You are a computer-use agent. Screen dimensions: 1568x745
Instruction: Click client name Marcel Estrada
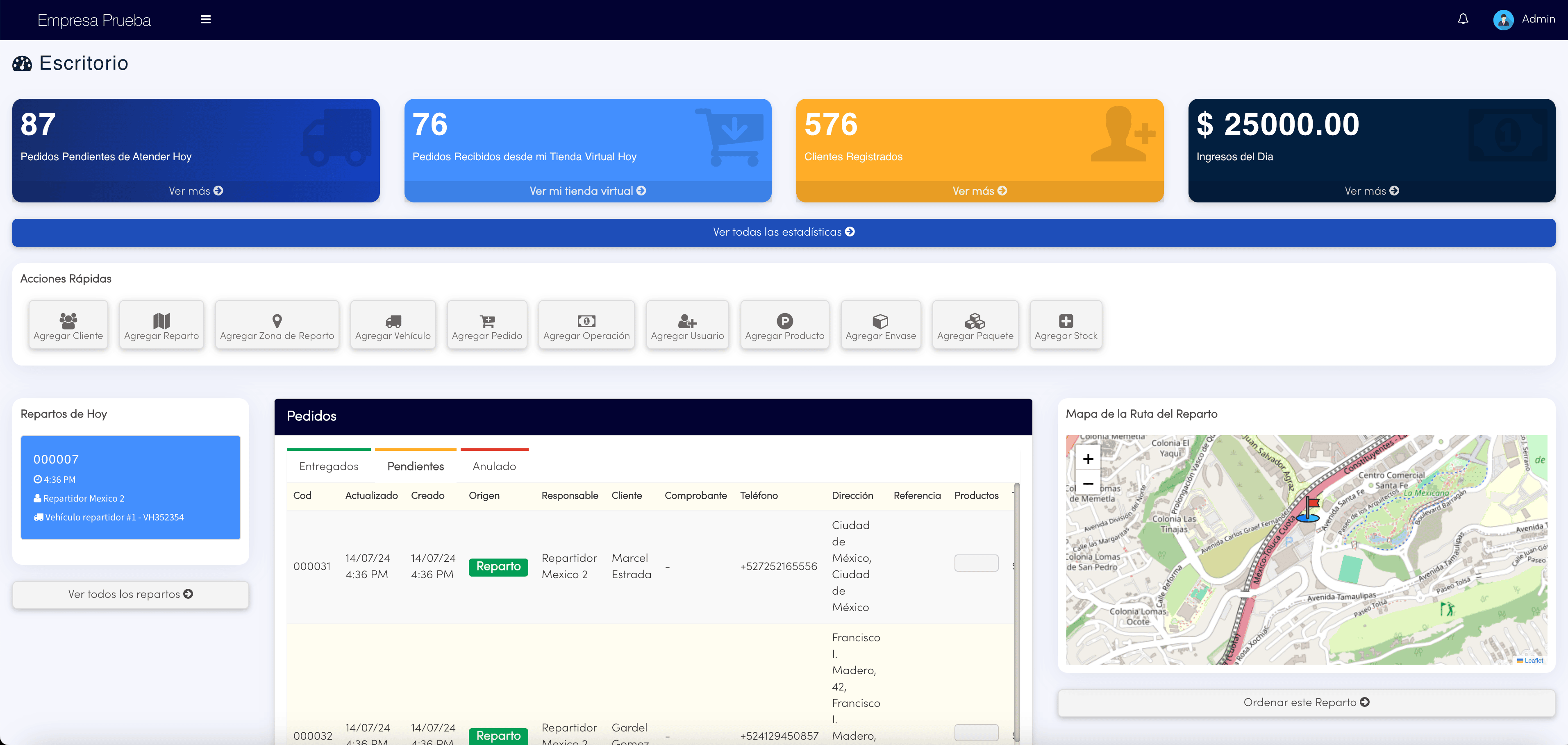(x=631, y=567)
